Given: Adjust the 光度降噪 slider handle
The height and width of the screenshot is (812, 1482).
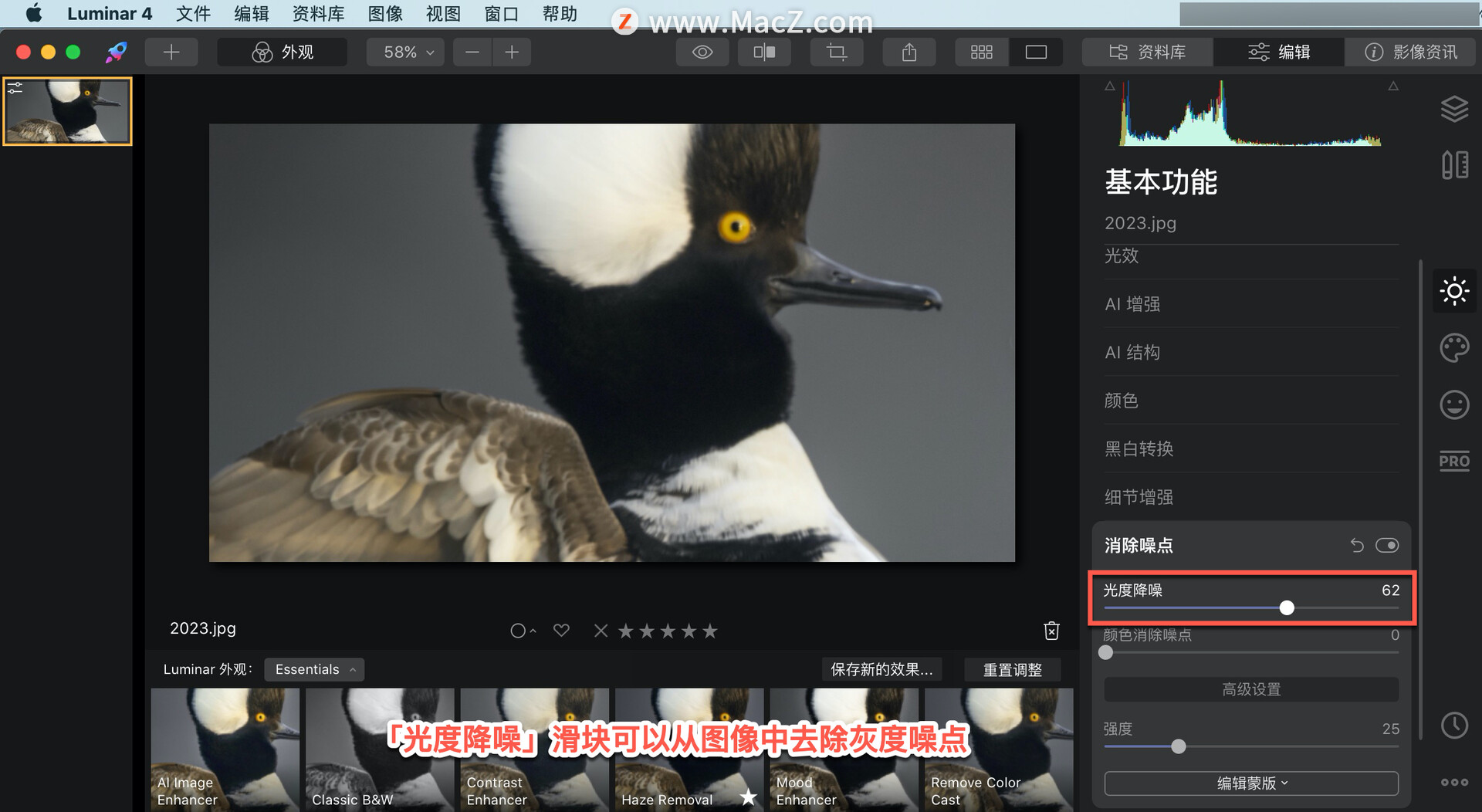Looking at the screenshot, I should (x=1287, y=607).
